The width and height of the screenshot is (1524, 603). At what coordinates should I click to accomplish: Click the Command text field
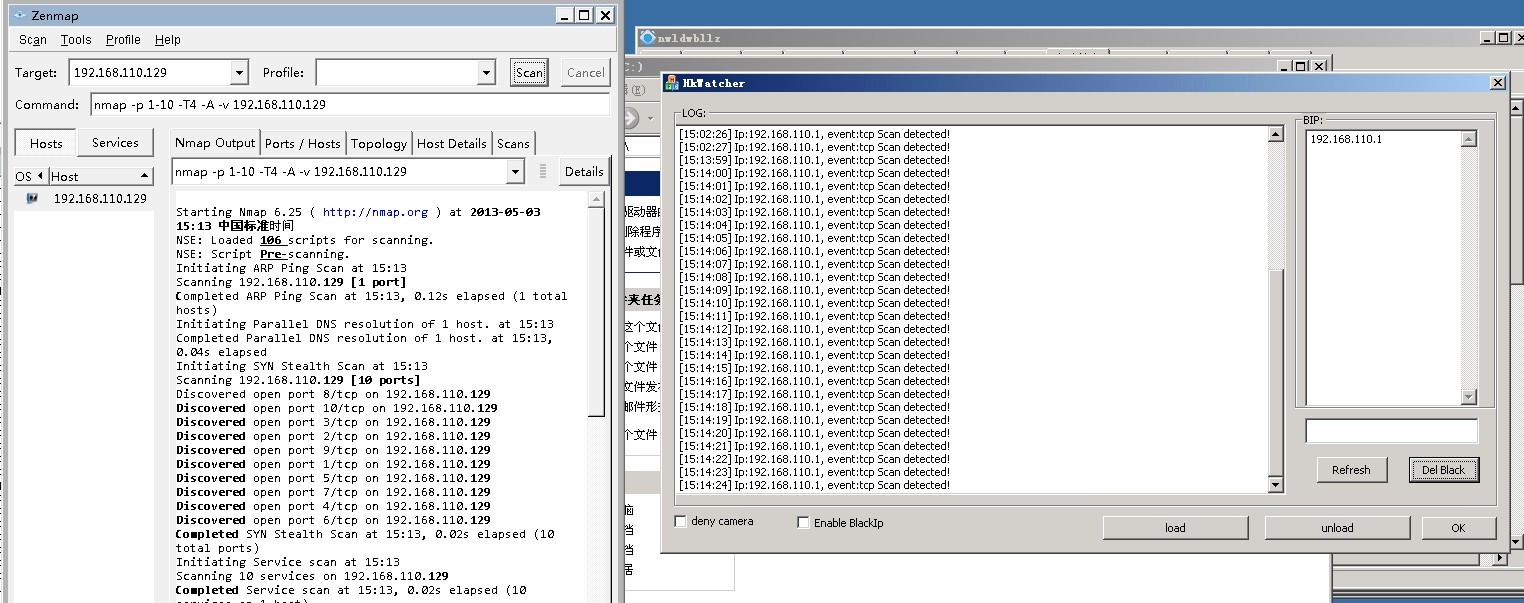350,104
